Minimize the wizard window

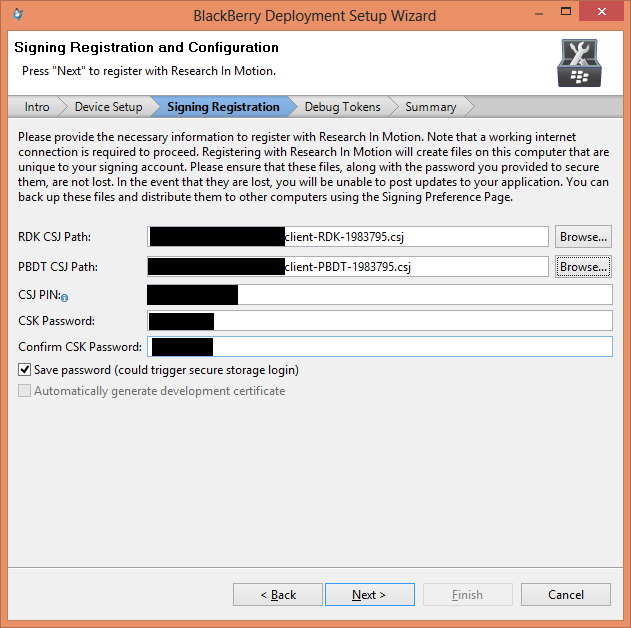tap(539, 12)
